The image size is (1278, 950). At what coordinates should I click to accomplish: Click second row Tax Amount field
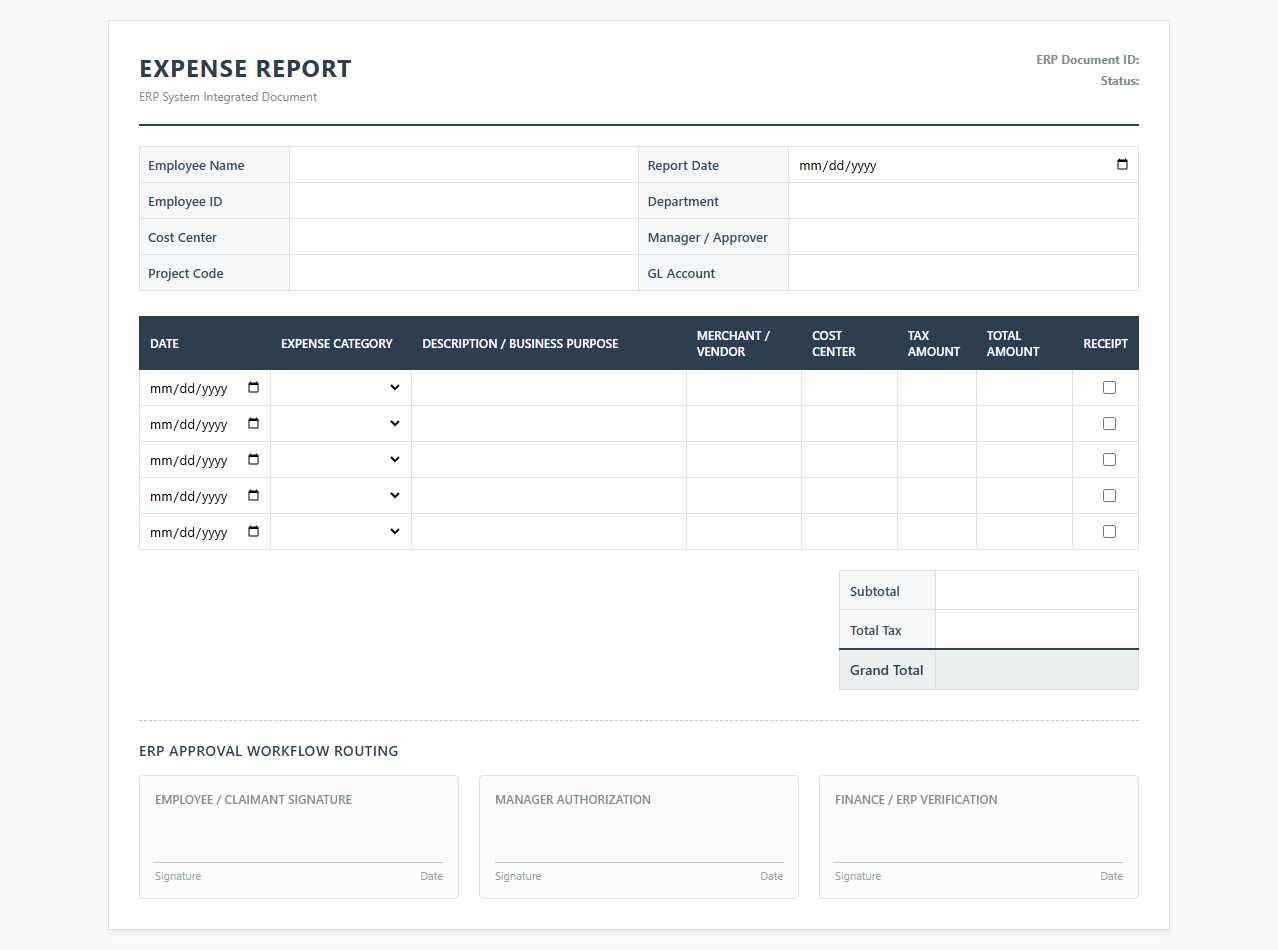pyautogui.click(x=937, y=424)
